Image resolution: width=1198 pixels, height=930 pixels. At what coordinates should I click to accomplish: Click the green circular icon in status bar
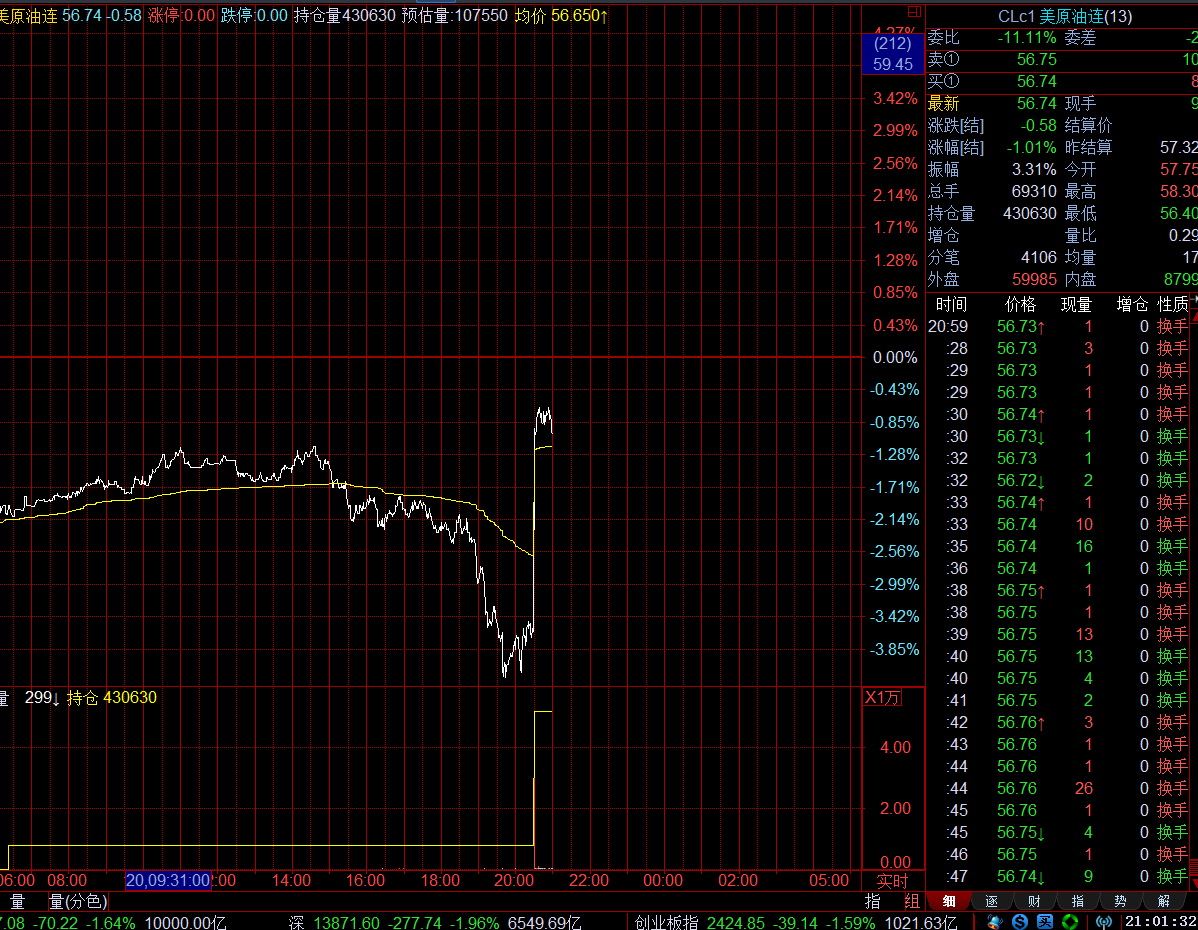click(1068, 921)
